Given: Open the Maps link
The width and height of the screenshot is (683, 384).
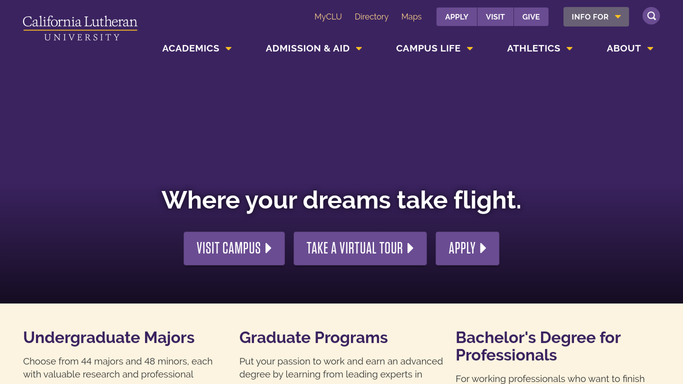Looking at the screenshot, I should click(411, 17).
